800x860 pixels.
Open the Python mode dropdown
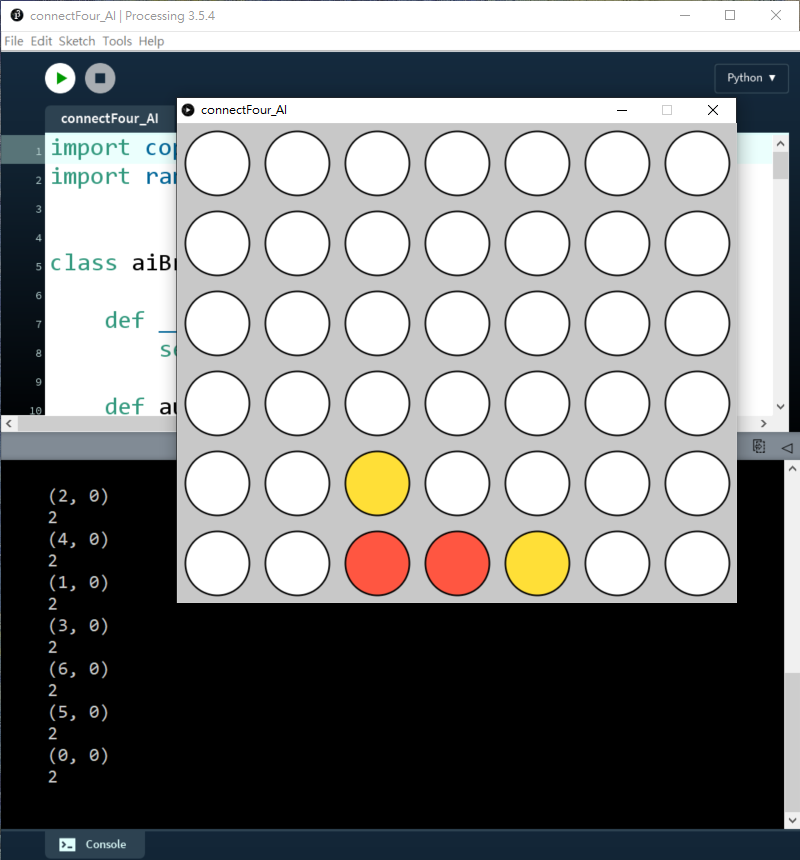coord(751,78)
